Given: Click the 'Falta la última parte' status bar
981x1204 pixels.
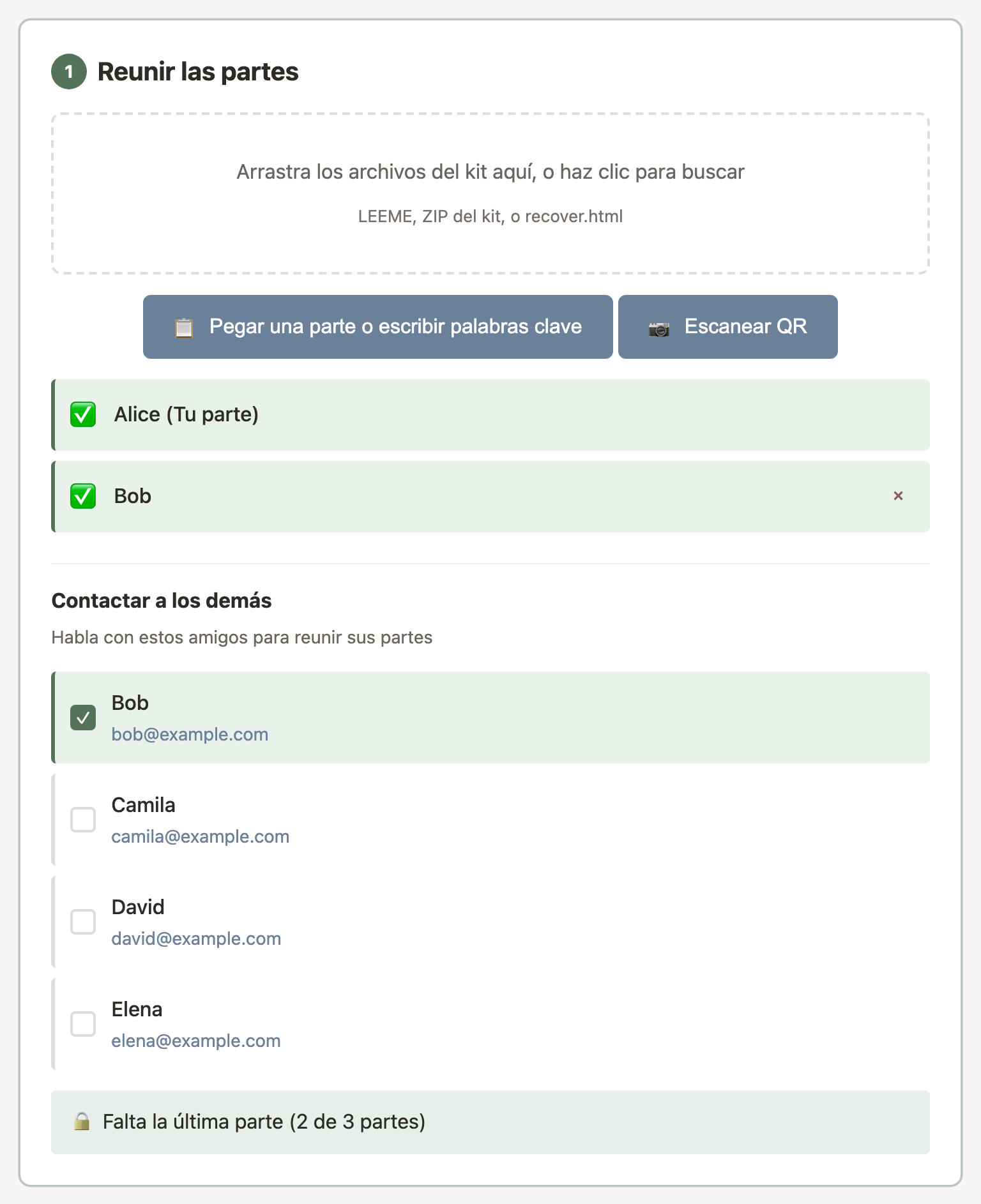Looking at the screenshot, I should (490, 1122).
